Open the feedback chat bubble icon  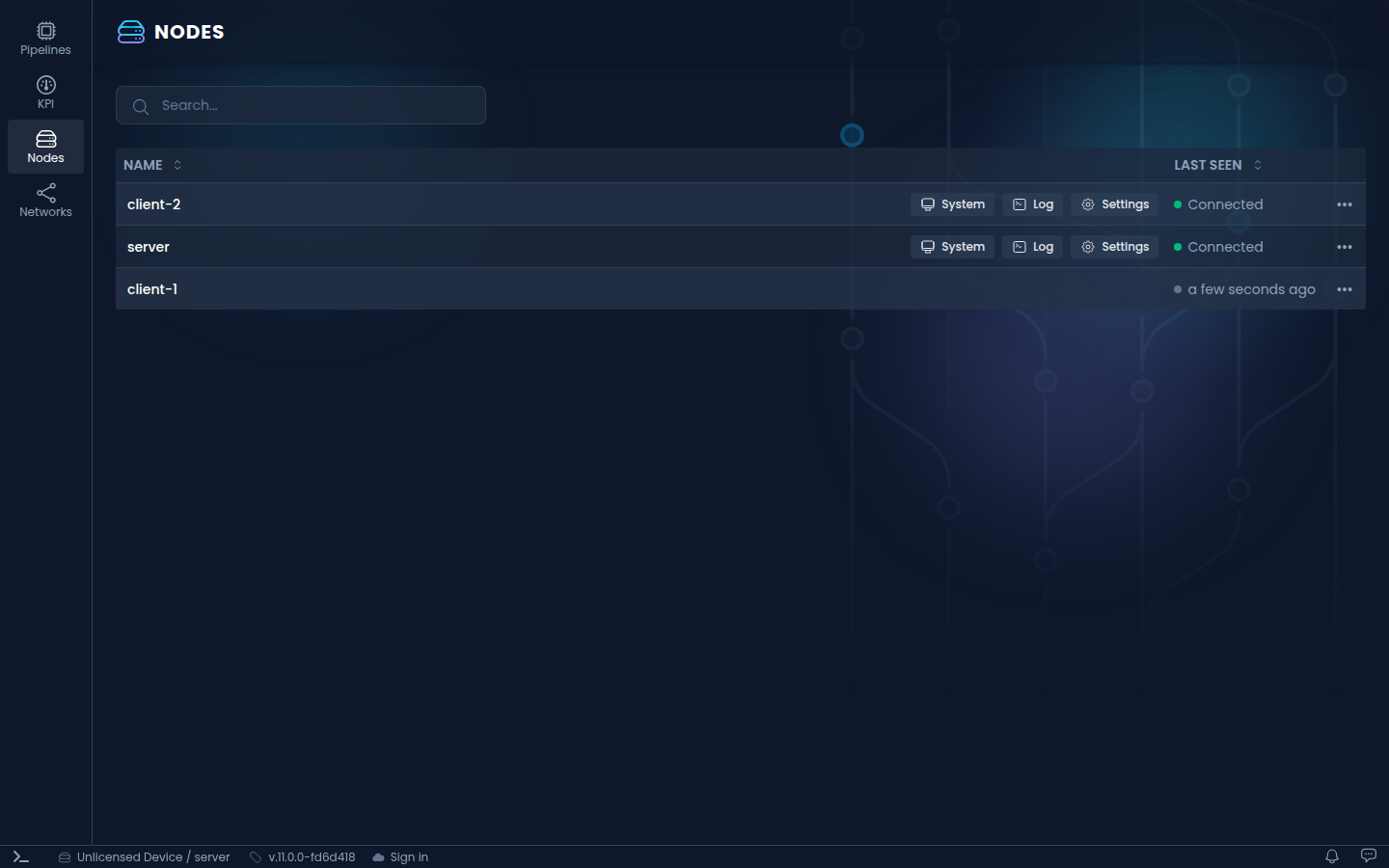pyautogui.click(x=1368, y=856)
